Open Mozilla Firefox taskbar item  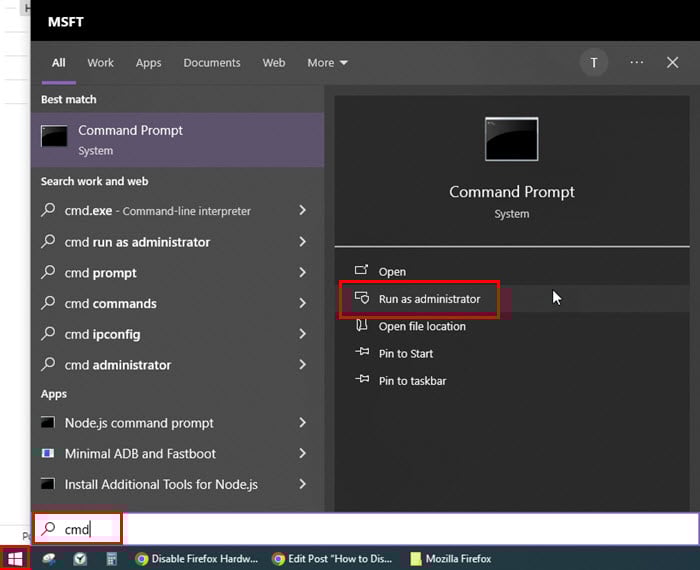(x=451, y=559)
